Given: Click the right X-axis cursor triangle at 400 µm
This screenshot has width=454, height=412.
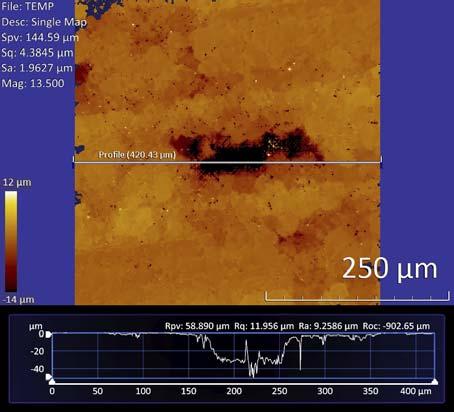Looking at the screenshot, I should point(434,382).
